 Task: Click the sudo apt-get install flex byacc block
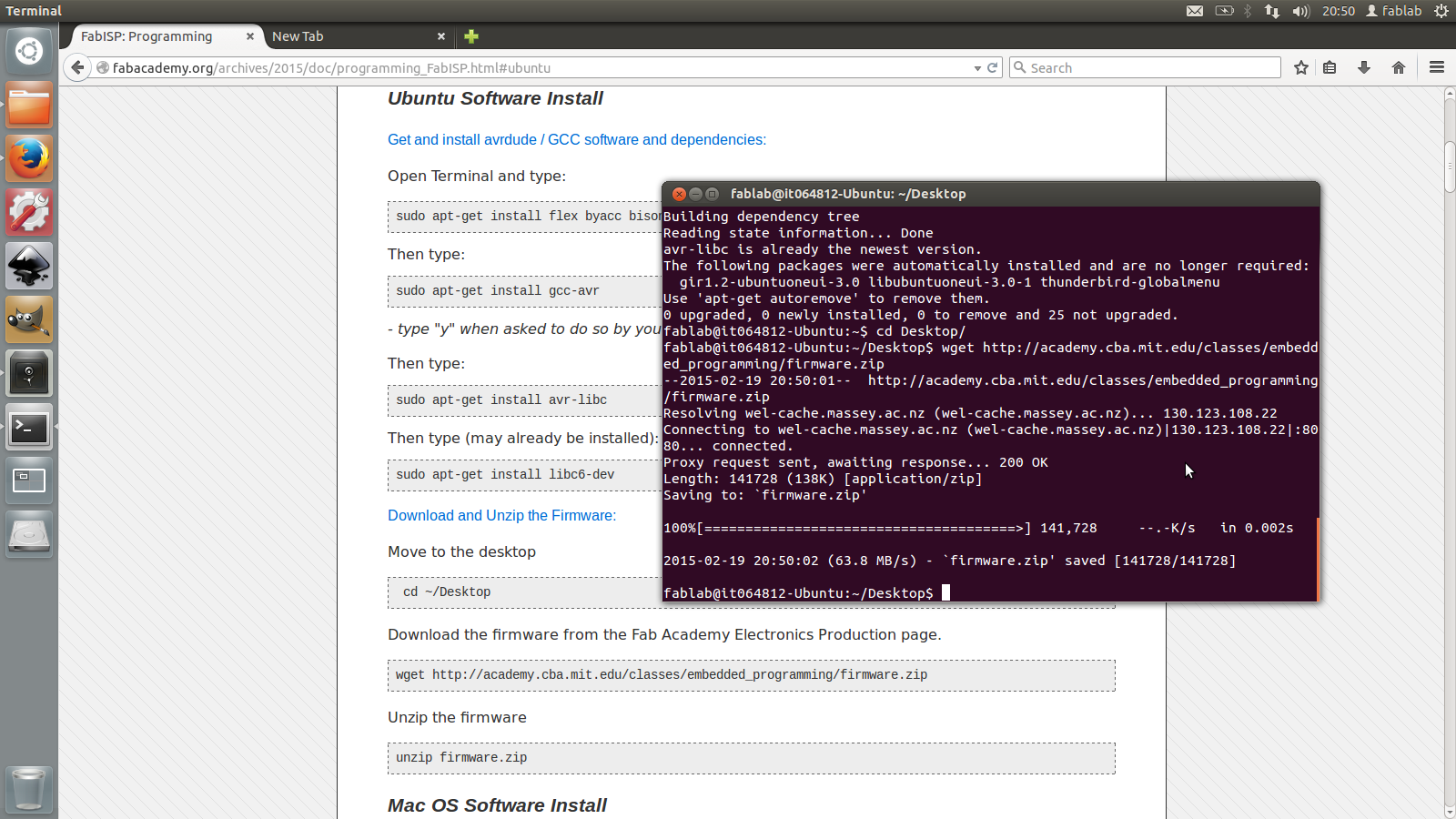click(x=525, y=217)
